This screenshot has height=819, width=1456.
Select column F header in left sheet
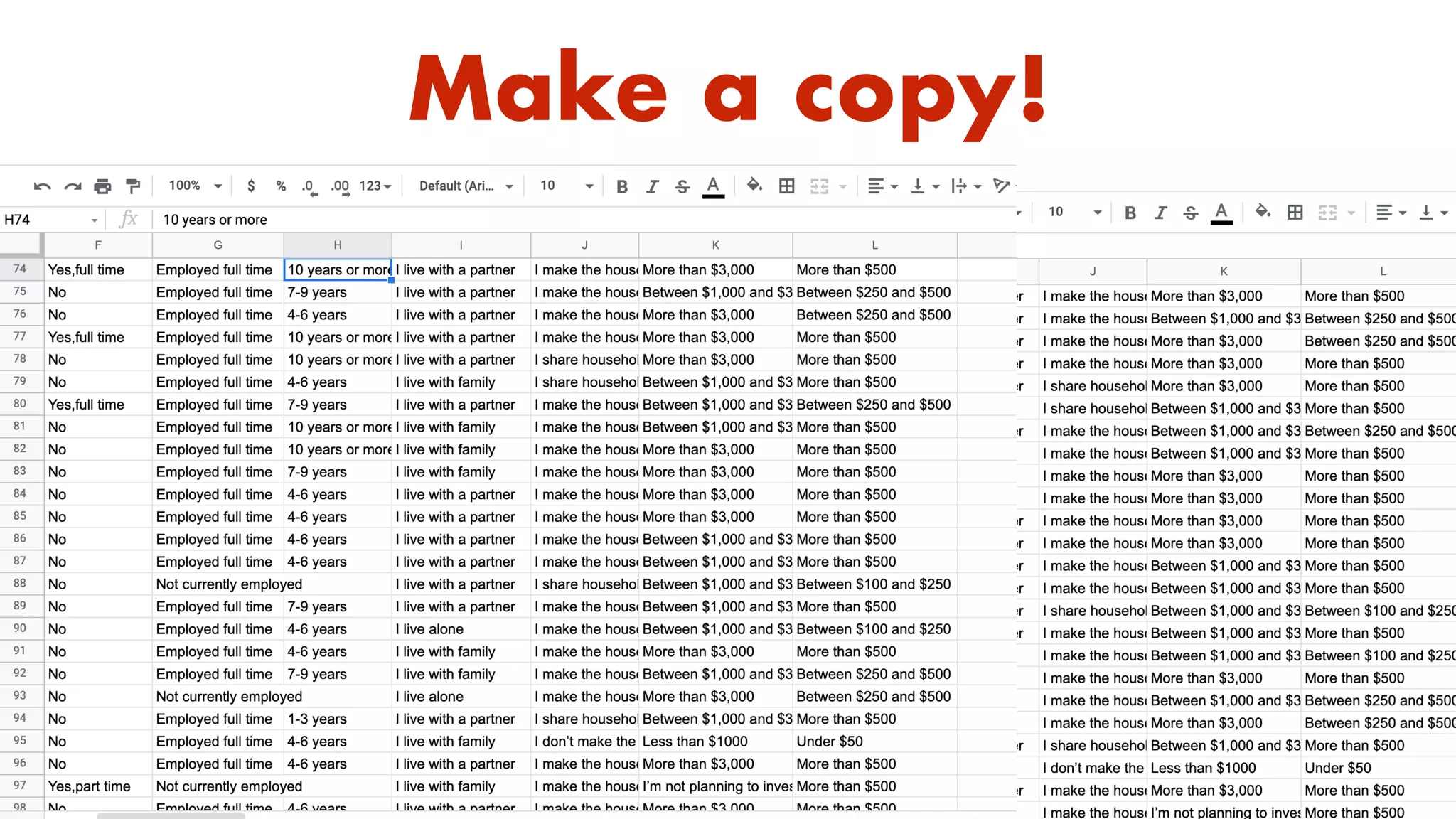[x=98, y=245]
